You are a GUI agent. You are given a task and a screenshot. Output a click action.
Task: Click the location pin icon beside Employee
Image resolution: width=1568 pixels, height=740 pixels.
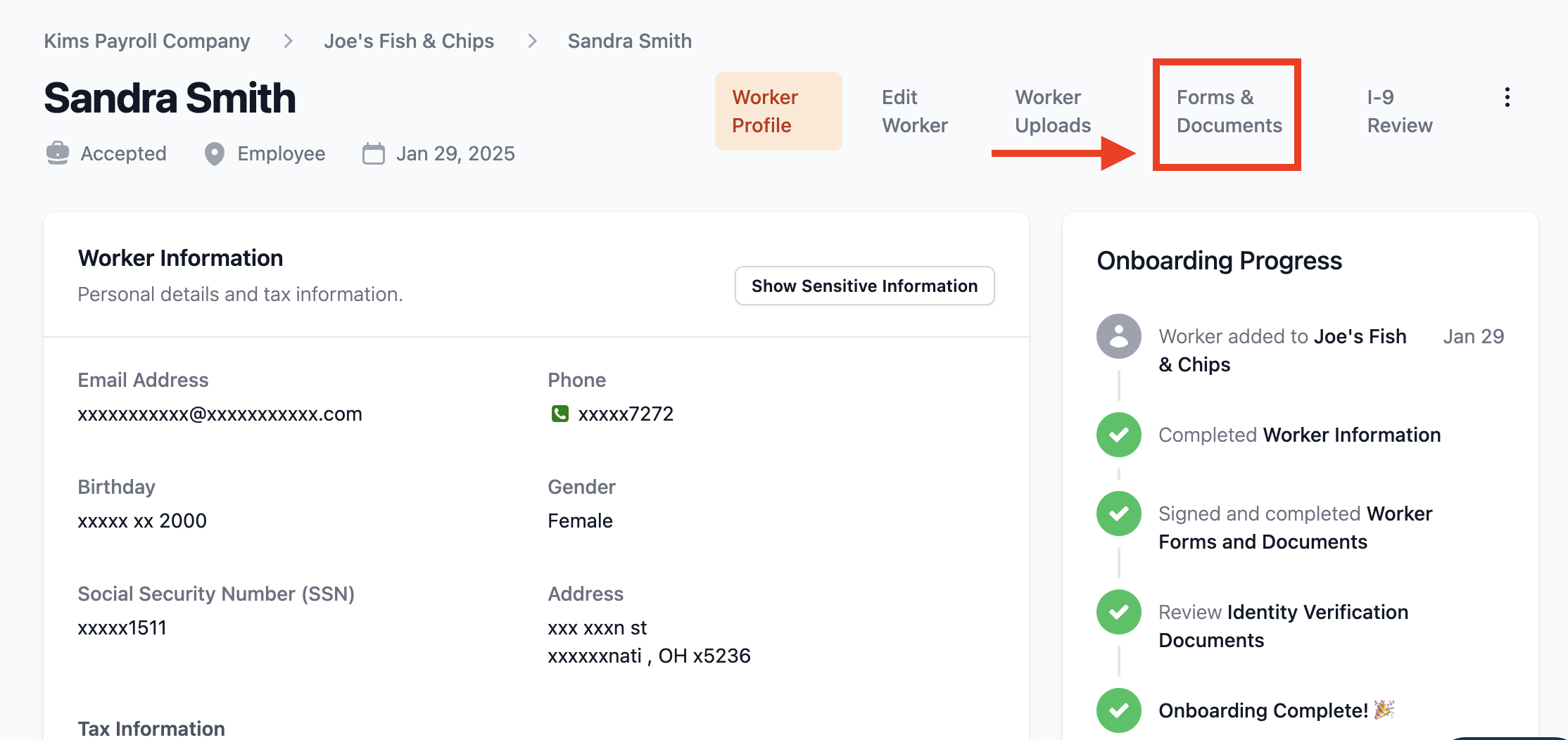pyautogui.click(x=214, y=153)
